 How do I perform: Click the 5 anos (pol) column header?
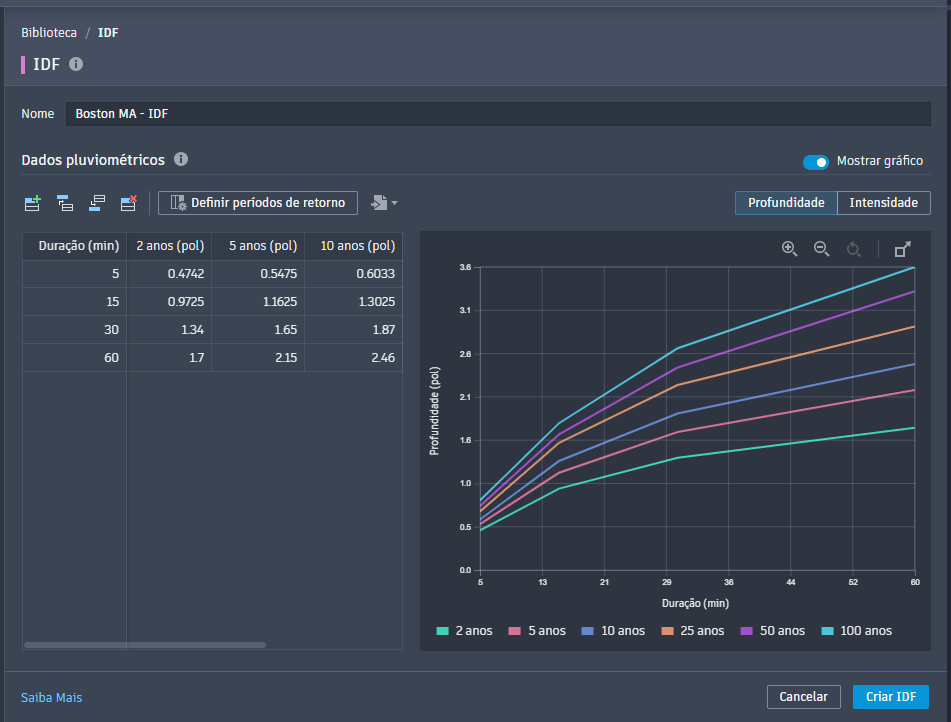258,246
